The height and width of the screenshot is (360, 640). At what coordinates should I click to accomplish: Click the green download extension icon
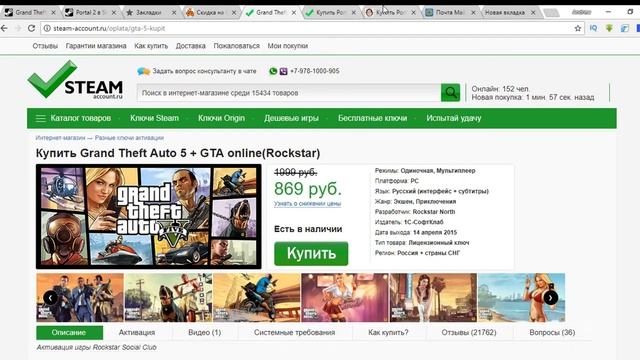pos(609,28)
